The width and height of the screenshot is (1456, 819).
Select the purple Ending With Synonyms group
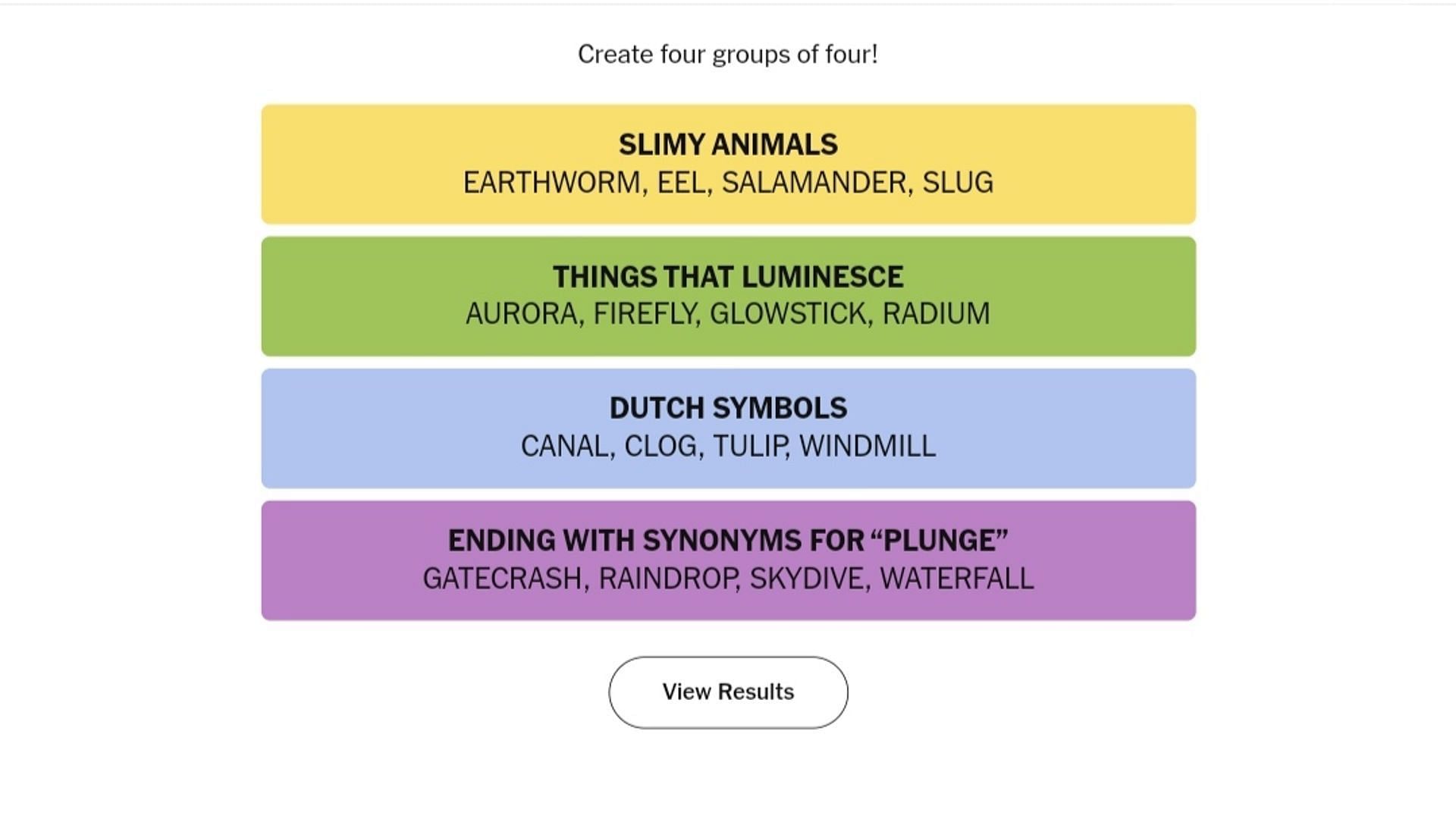click(727, 559)
